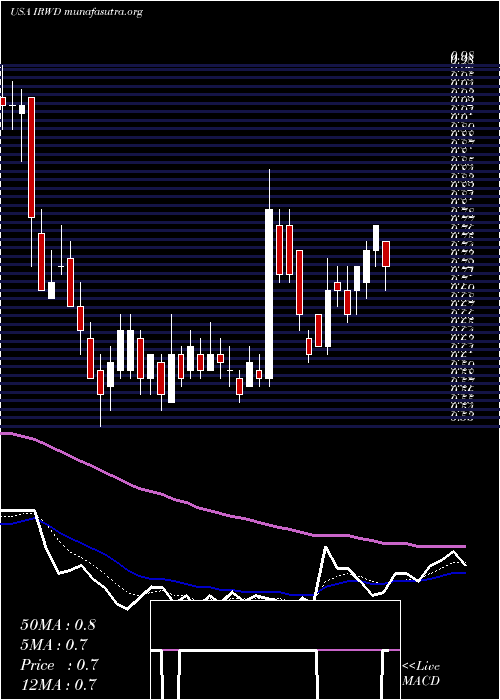Select the '12MA : 0.7' readout
500x700 pixels.
59,684
